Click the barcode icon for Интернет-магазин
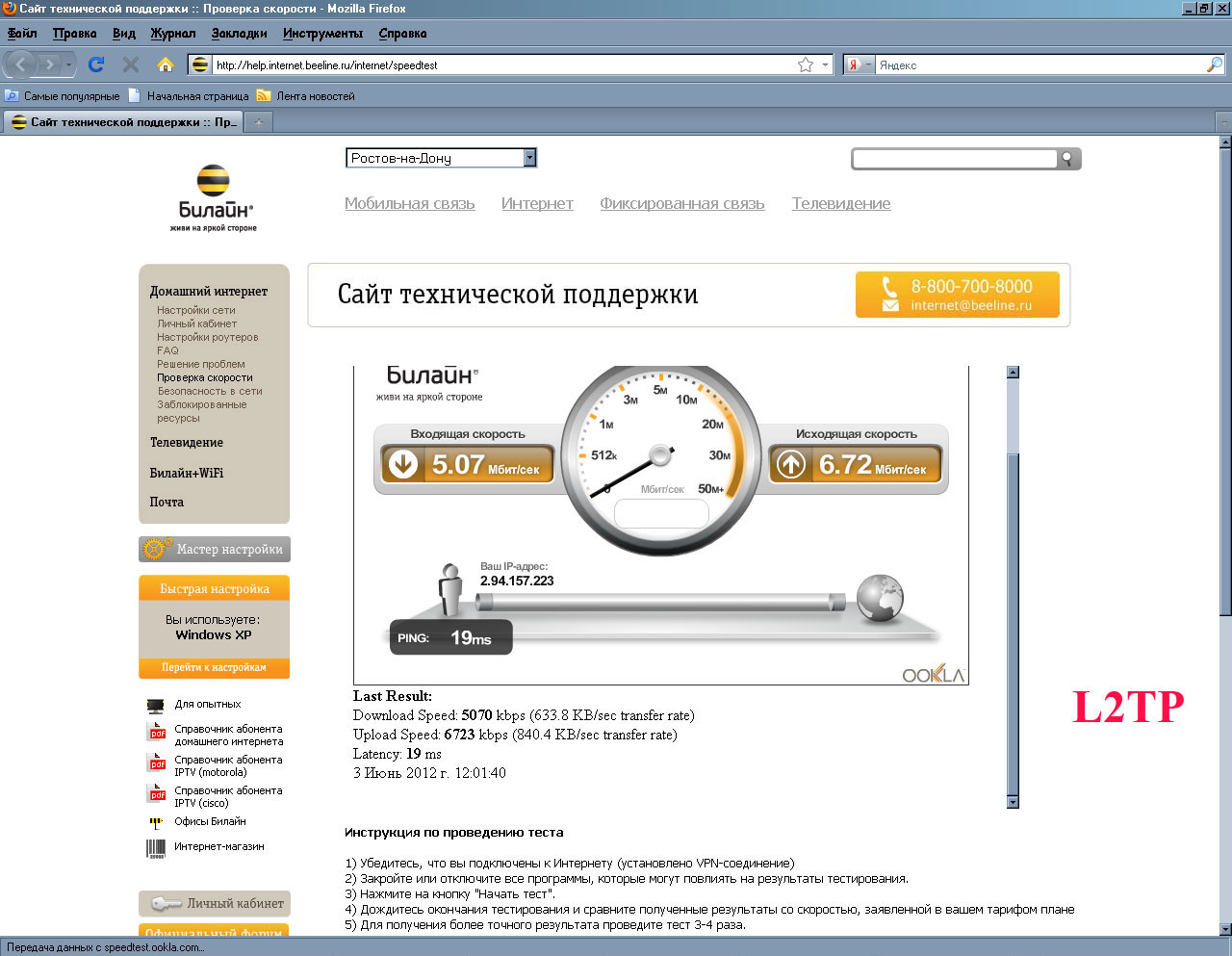Screen dimensions: 1232x956 155,848
